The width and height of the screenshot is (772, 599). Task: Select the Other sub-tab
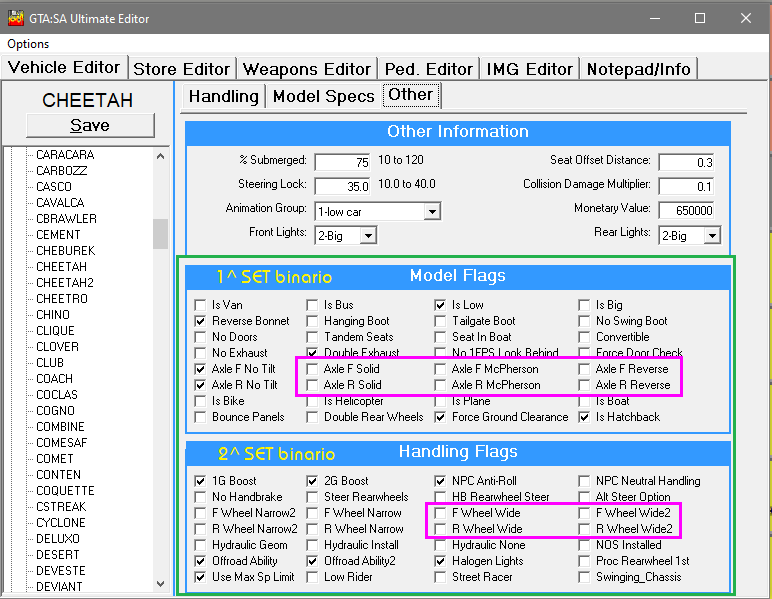click(411, 95)
